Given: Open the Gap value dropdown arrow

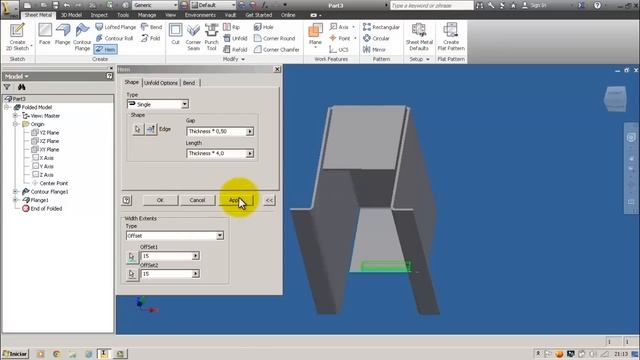Looking at the screenshot, I should point(249,131).
